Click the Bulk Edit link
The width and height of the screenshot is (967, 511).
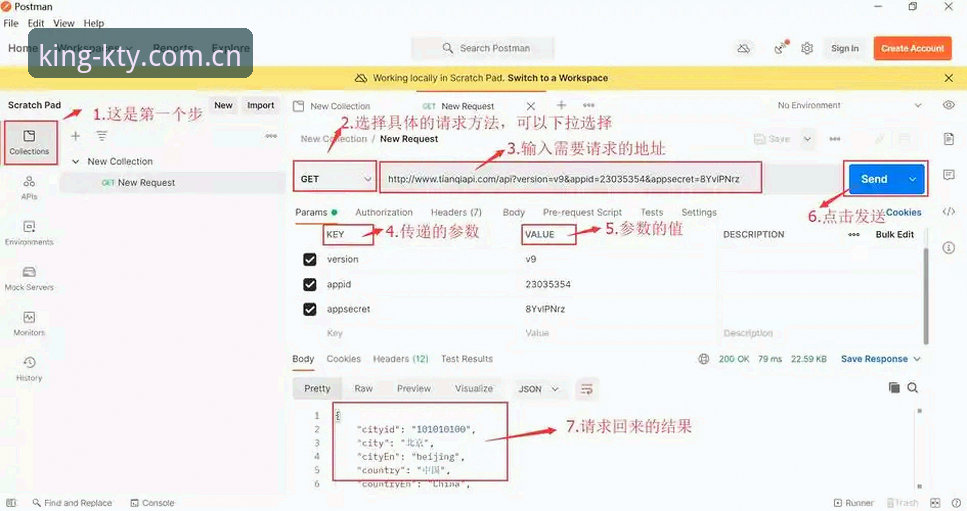[x=894, y=234]
